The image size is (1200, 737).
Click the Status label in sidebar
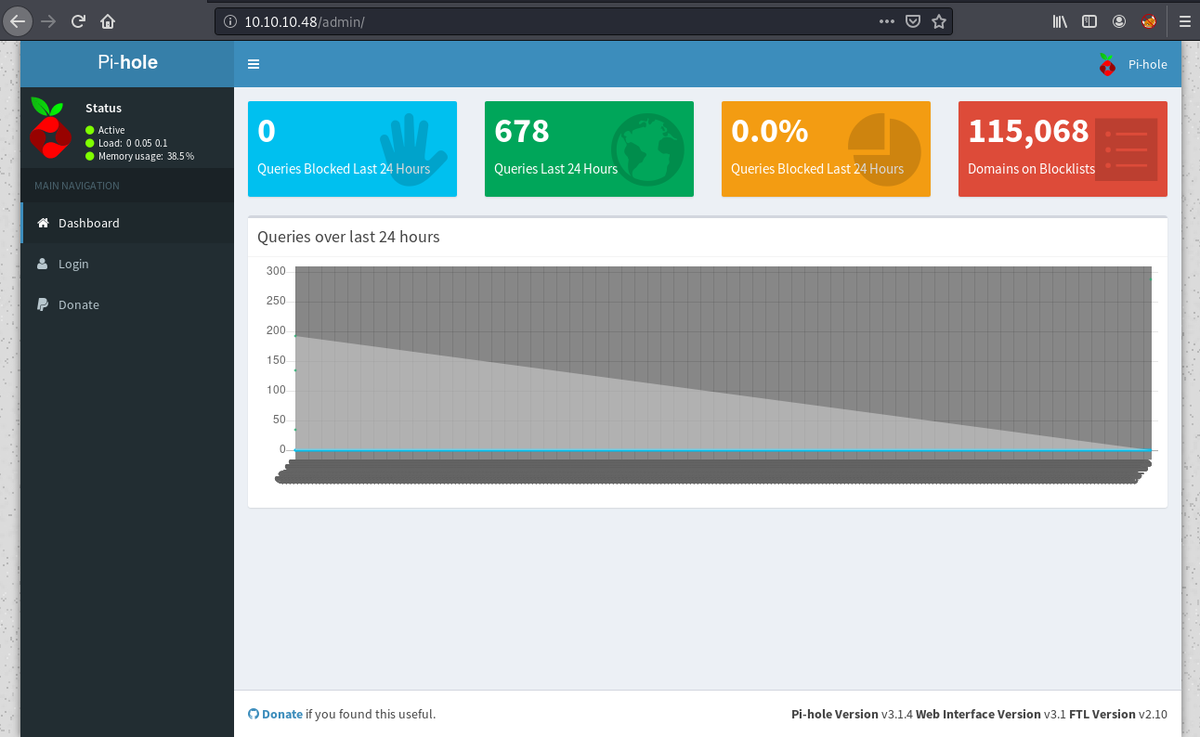coord(103,108)
